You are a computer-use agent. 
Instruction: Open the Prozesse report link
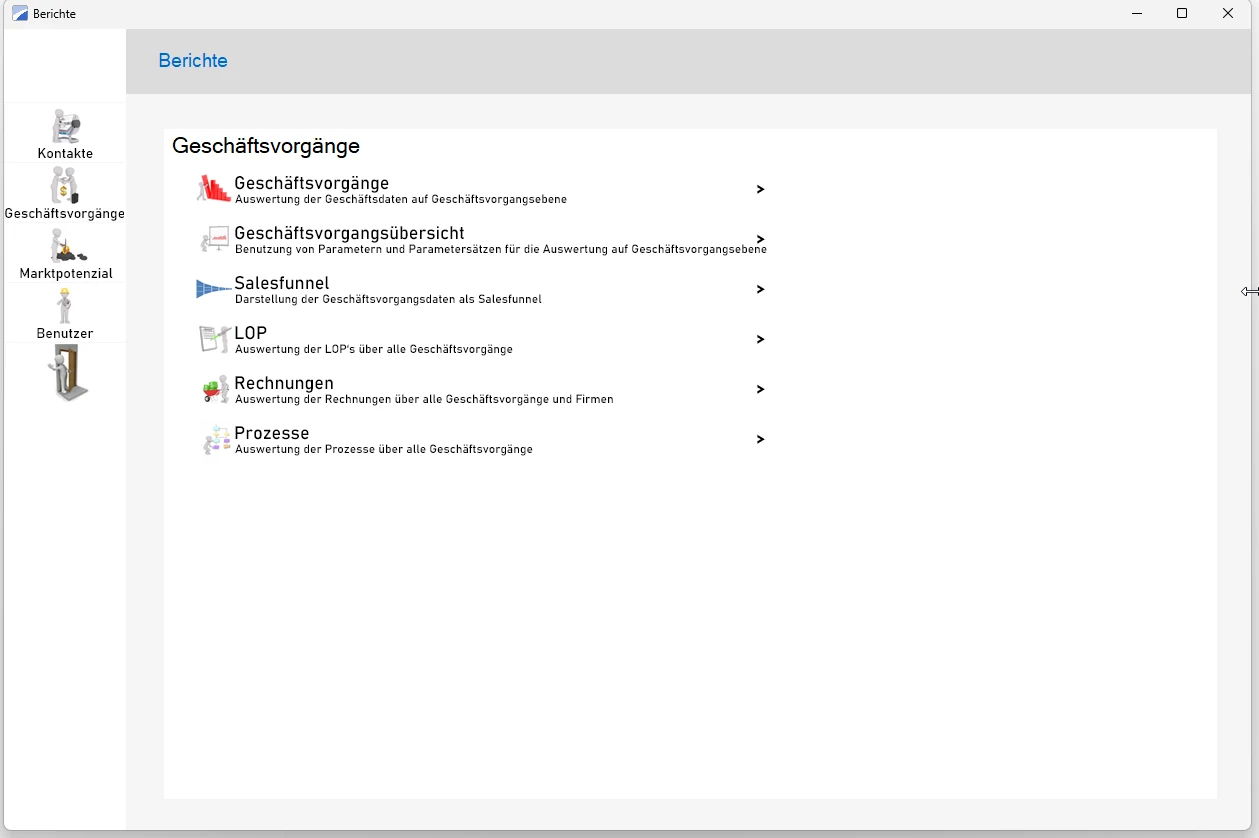click(x=272, y=433)
